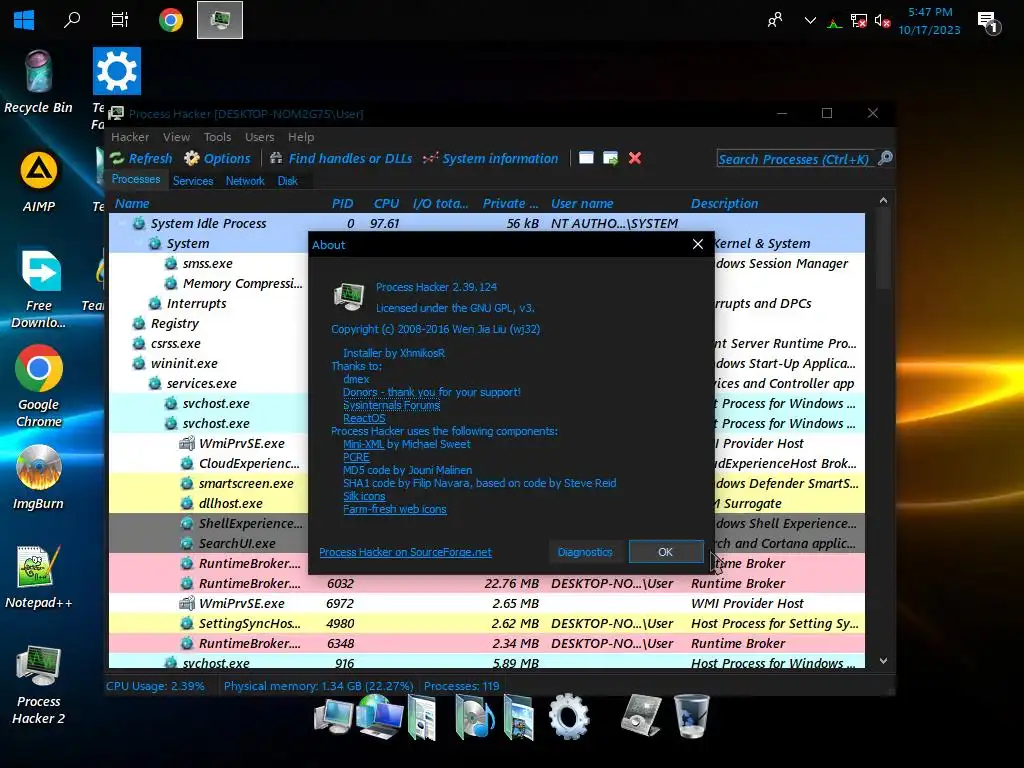
Task: Switch to the Network tab
Action: (x=245, y=181)
